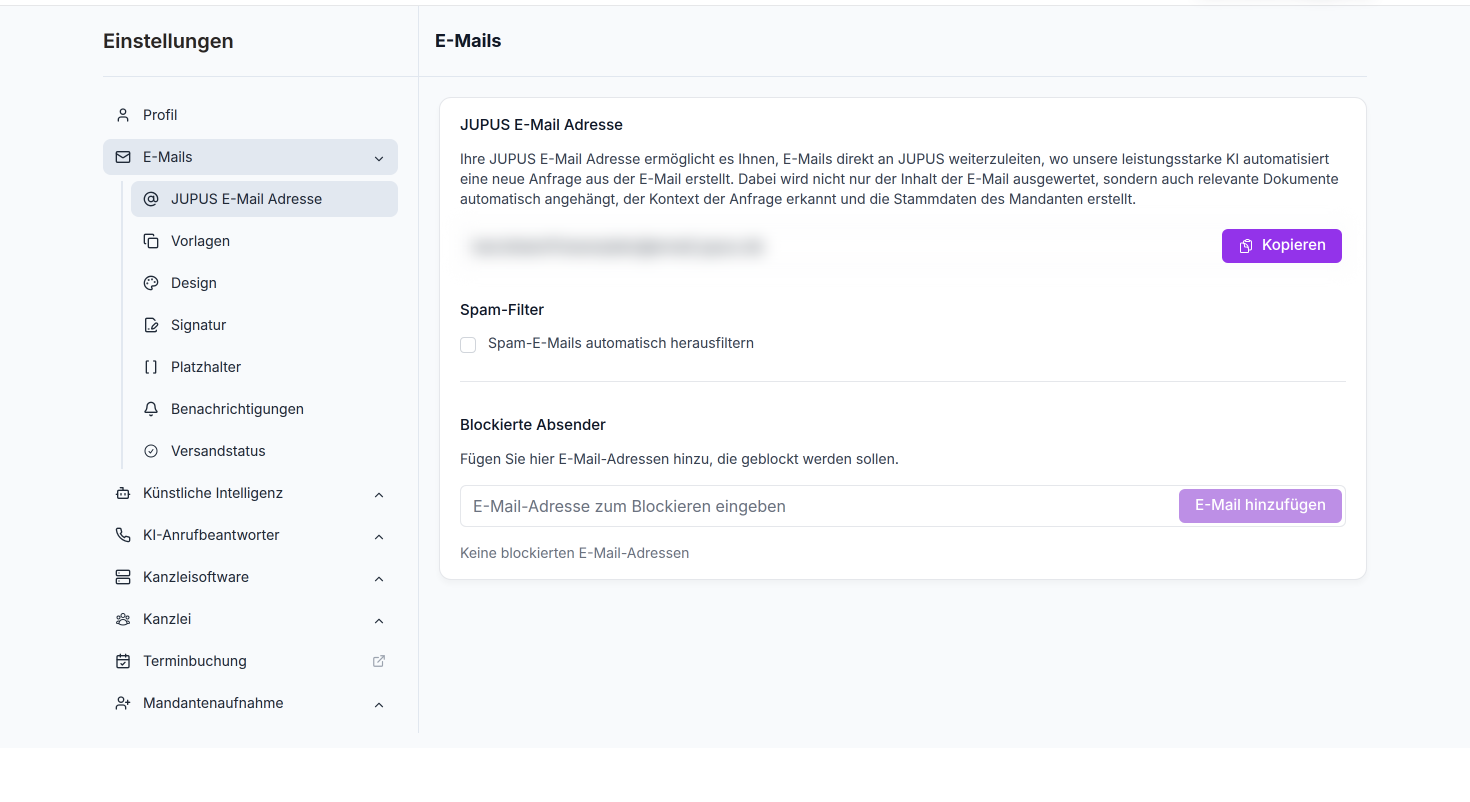
Task: Click the Blockierte Absender heading
Action: 533,425
